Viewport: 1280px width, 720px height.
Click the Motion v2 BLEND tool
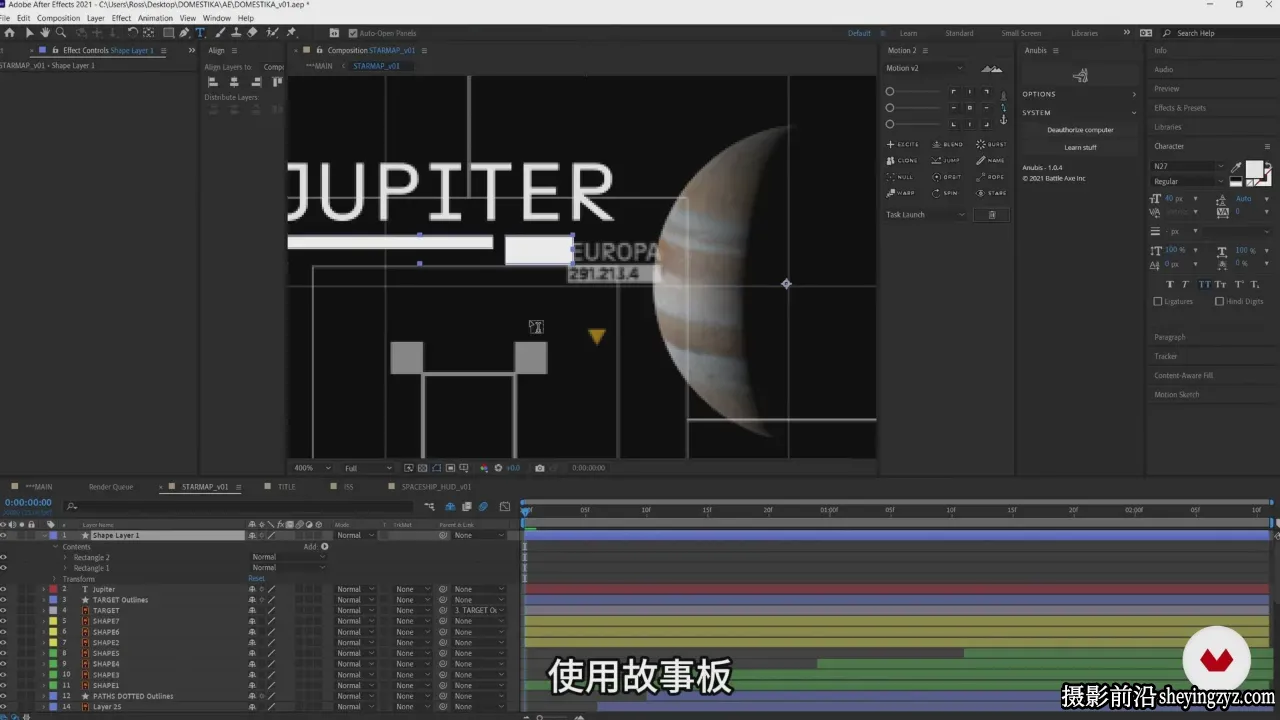[x=948, y=144]
